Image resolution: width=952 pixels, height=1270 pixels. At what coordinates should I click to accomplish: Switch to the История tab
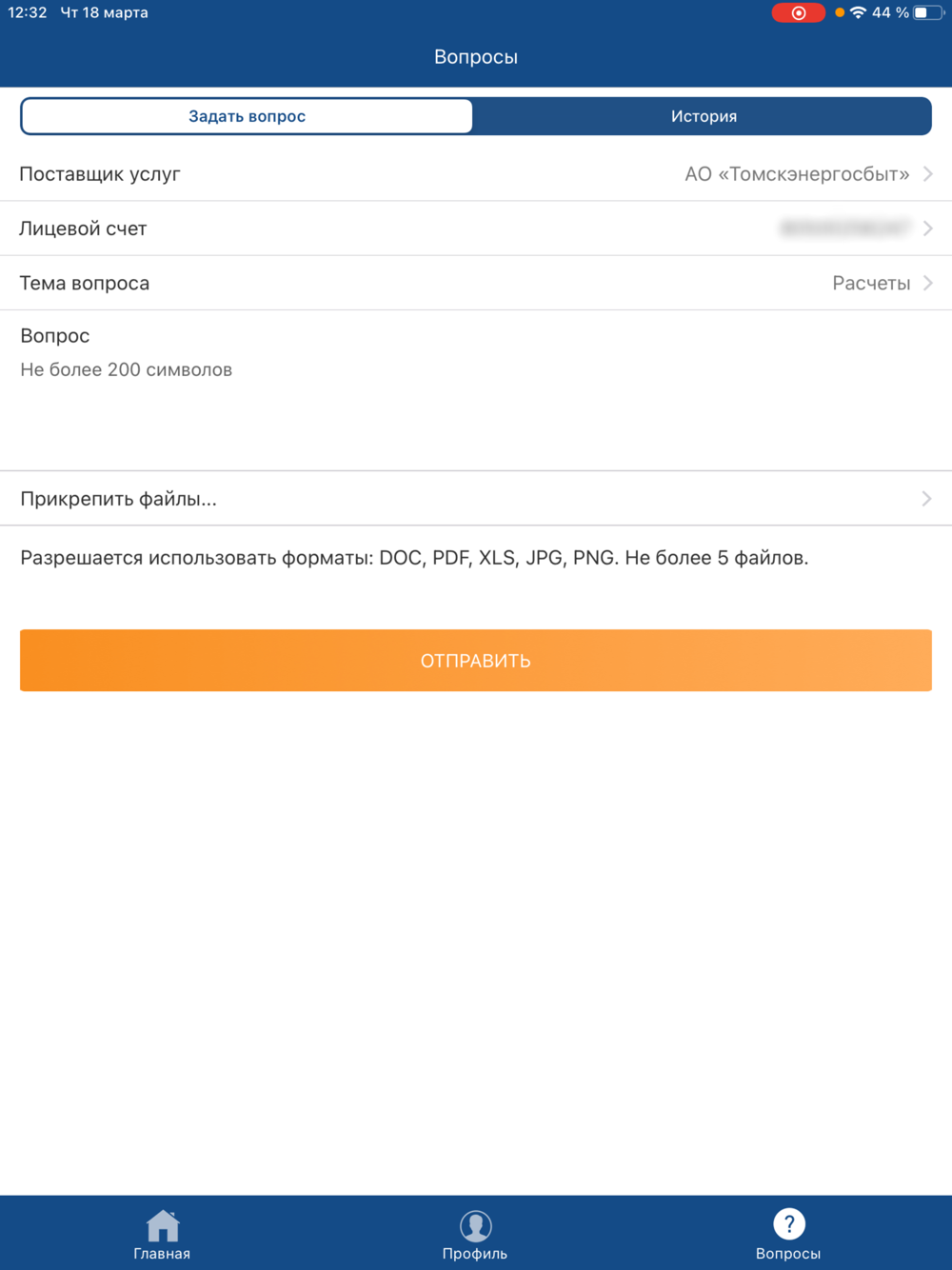[x=704, y=116]
